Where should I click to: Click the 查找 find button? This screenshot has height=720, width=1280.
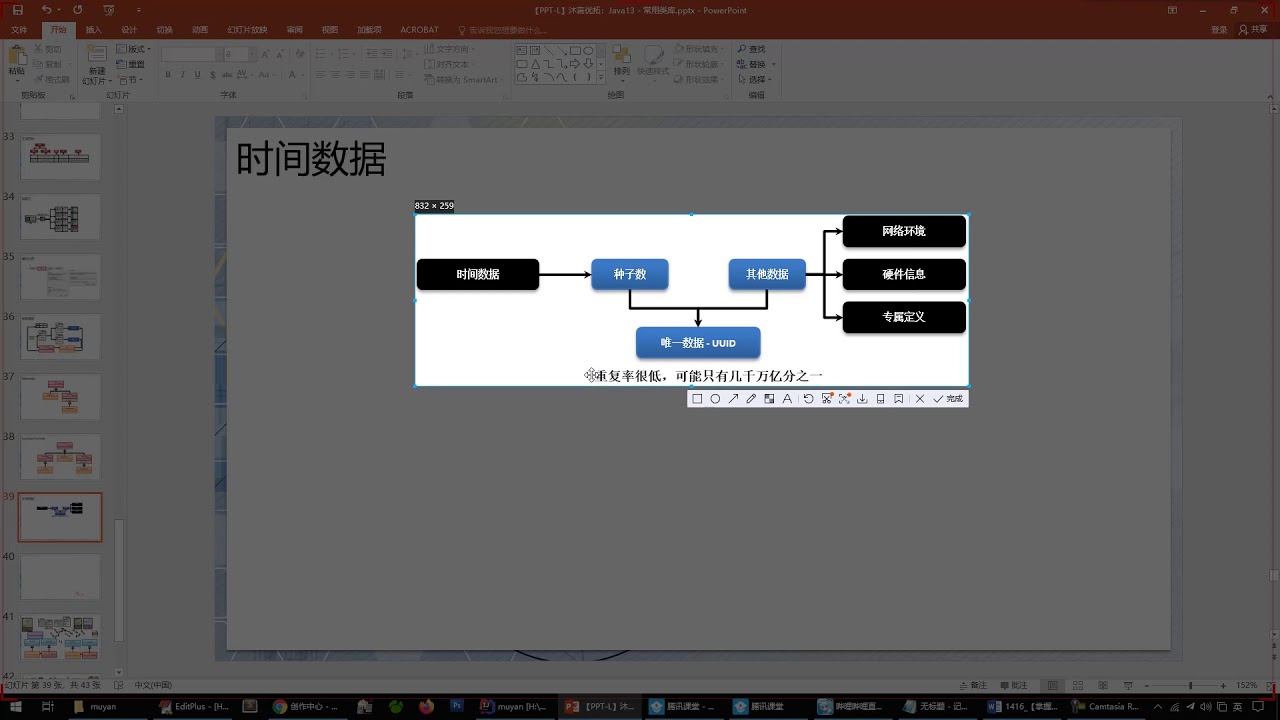click(752, 49)
